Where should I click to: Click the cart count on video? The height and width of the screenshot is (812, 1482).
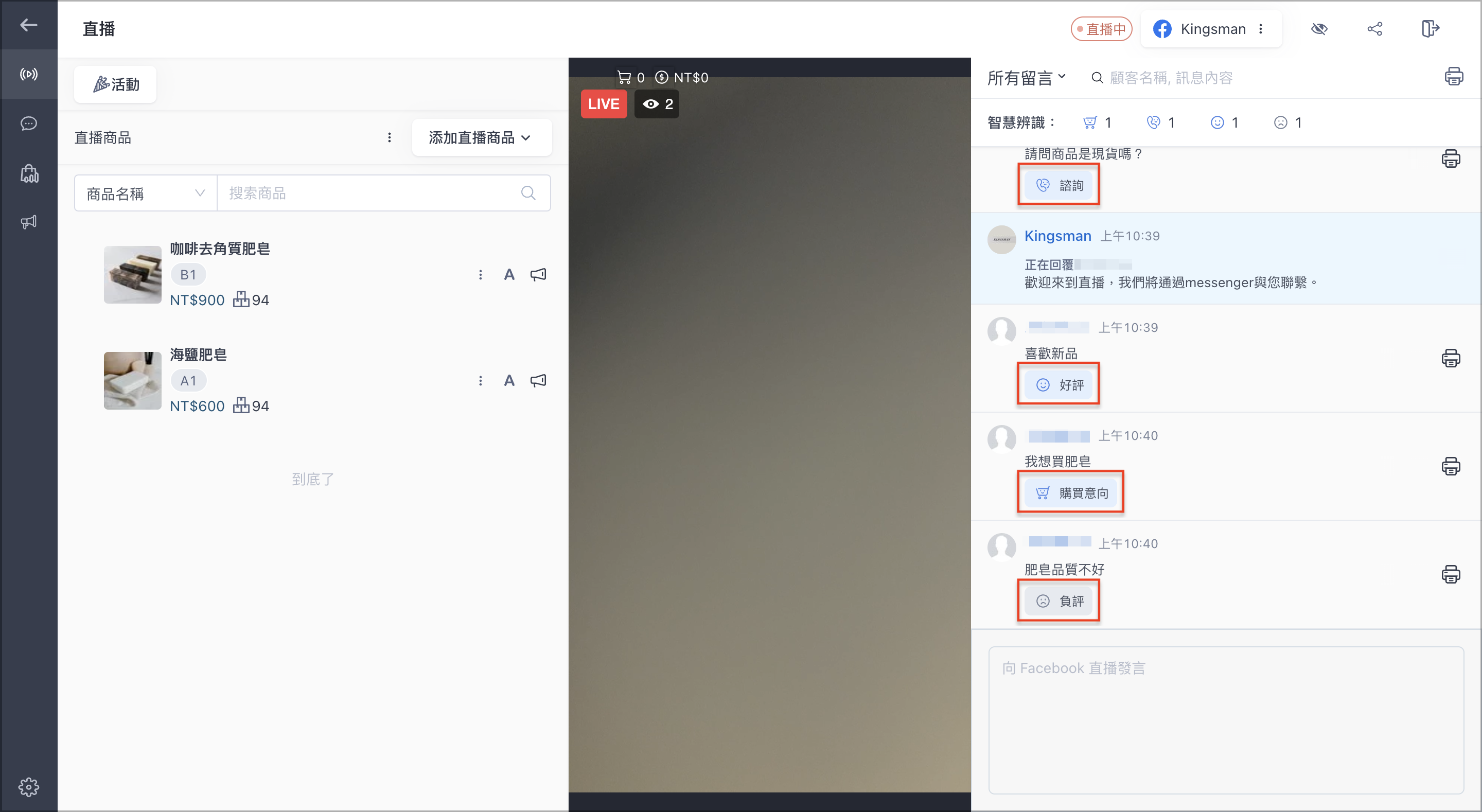tap(630, 77)
